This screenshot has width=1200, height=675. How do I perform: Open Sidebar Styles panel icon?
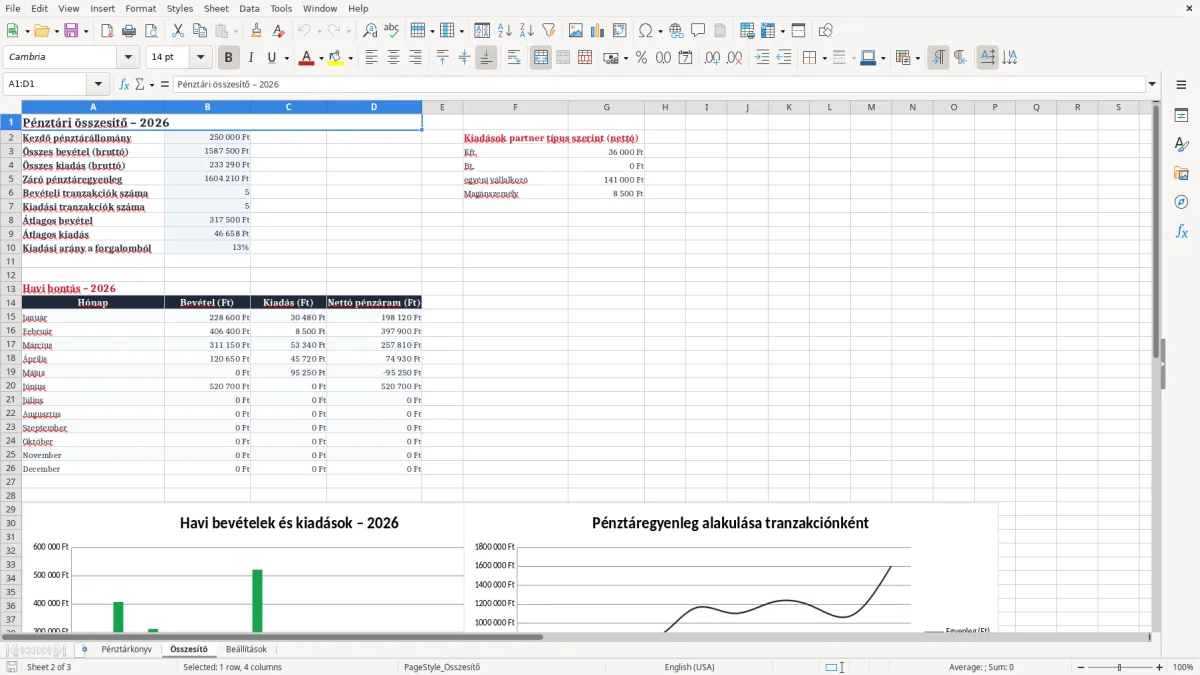[x=1181, y=145]
